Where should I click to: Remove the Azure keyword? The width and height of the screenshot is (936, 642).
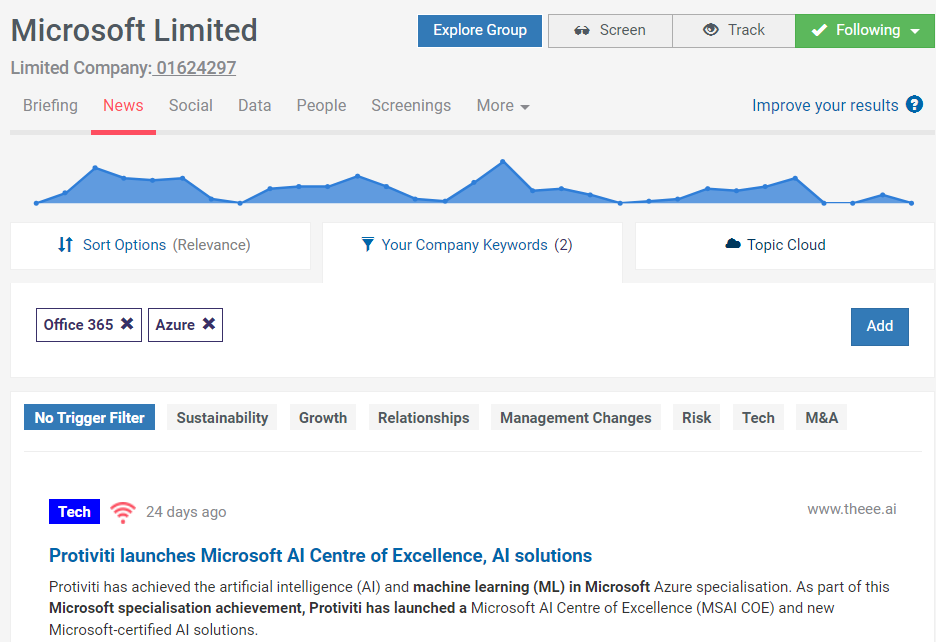pyautogui.click(x=208, y=324)
